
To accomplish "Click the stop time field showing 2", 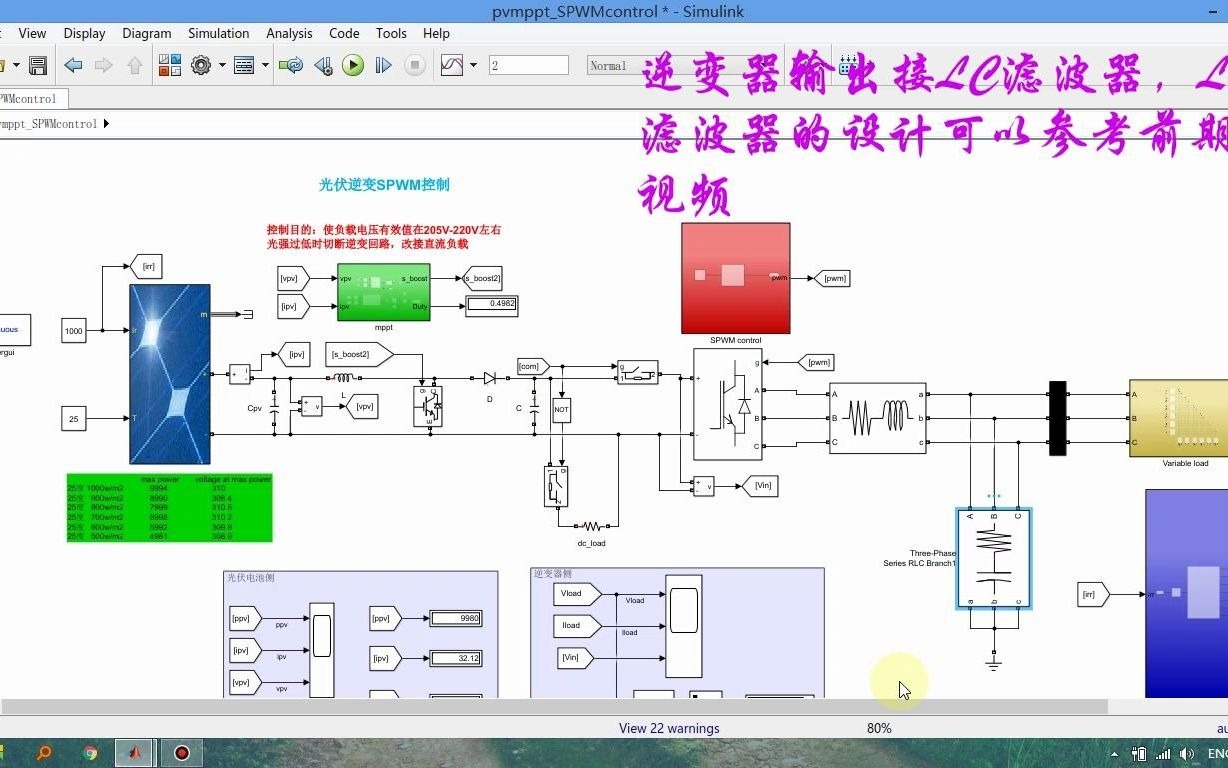I will pyautogui.click(x=529, y=64).
